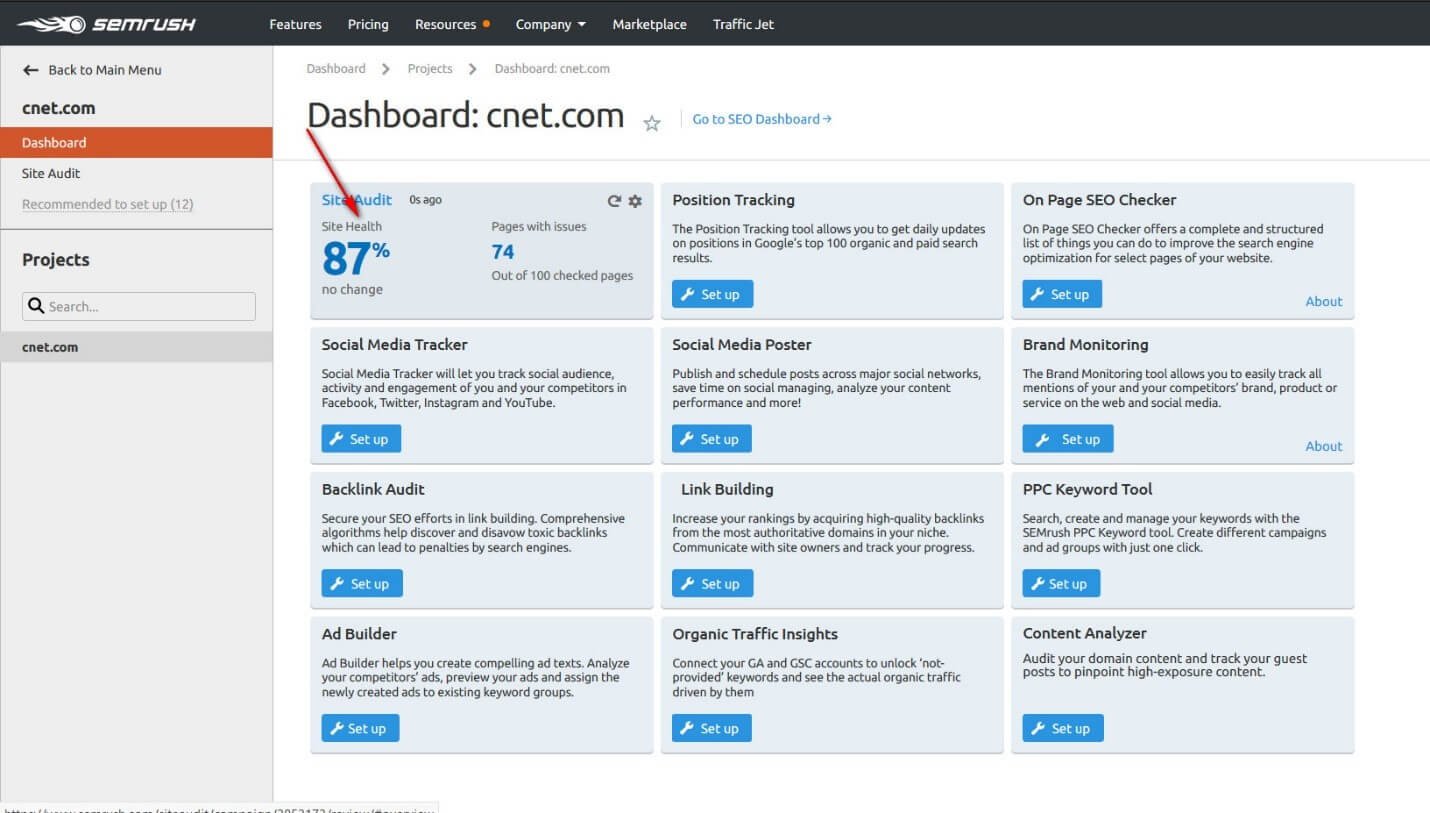The height and width of the screenshot is (813, 1430).
Task: Click the 87% Site Health value
Action: point(356,259)
